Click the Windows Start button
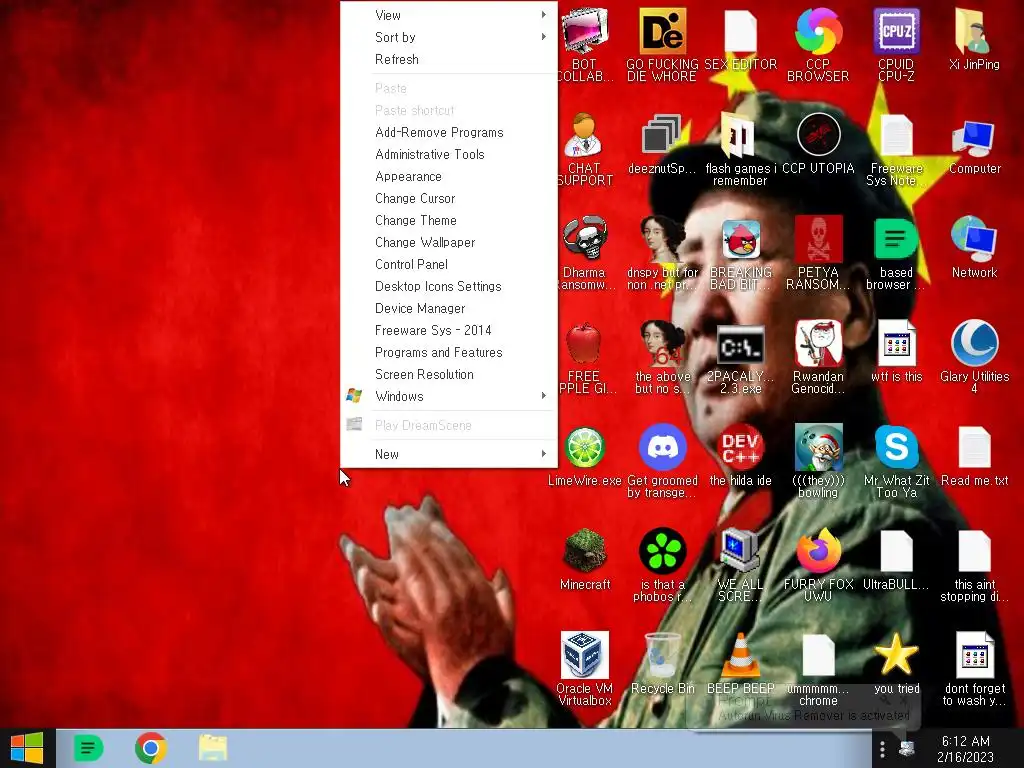1024x768 pixels. click(x=27, y=748)
